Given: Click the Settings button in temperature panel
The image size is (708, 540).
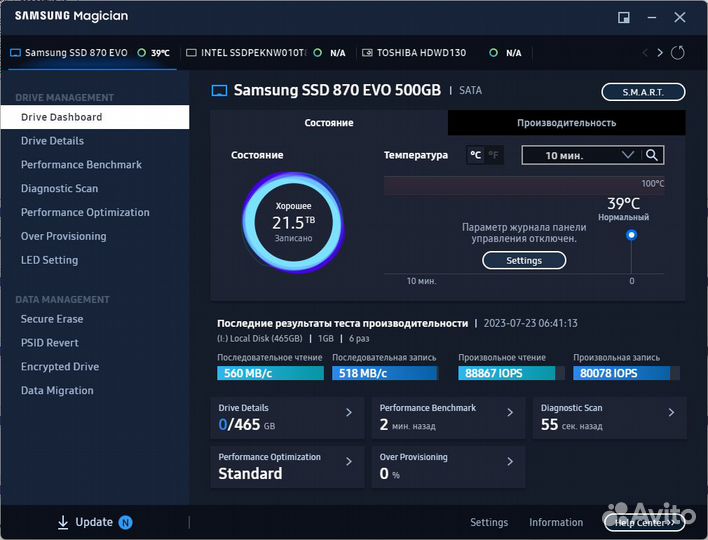Looking at the screenshot, I should click(x=524, y=261).
